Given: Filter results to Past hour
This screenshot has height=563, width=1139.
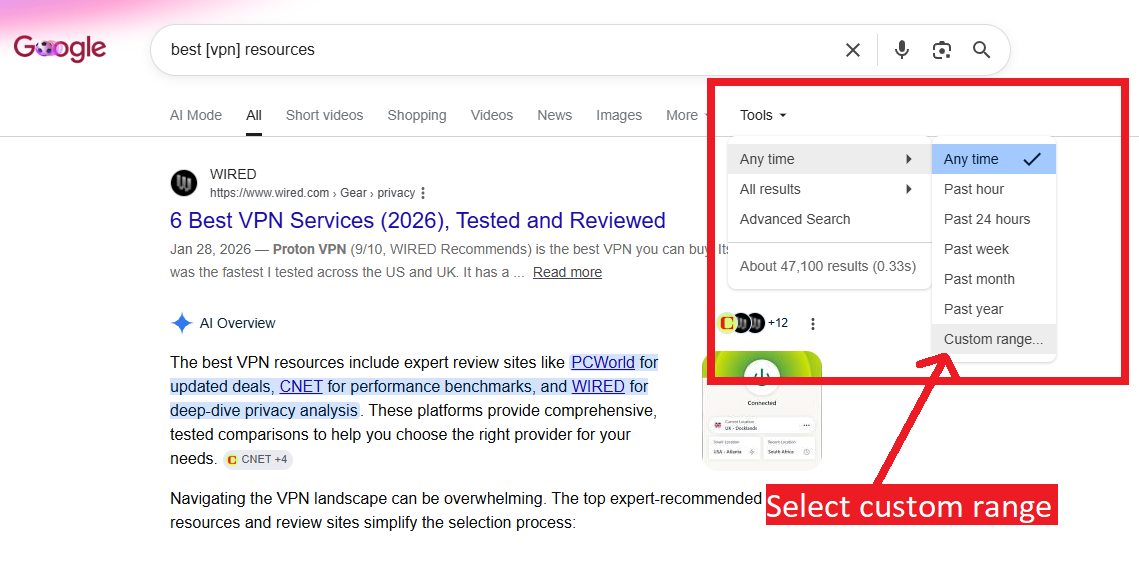Looking at the screenshot, I should [993, 190].
